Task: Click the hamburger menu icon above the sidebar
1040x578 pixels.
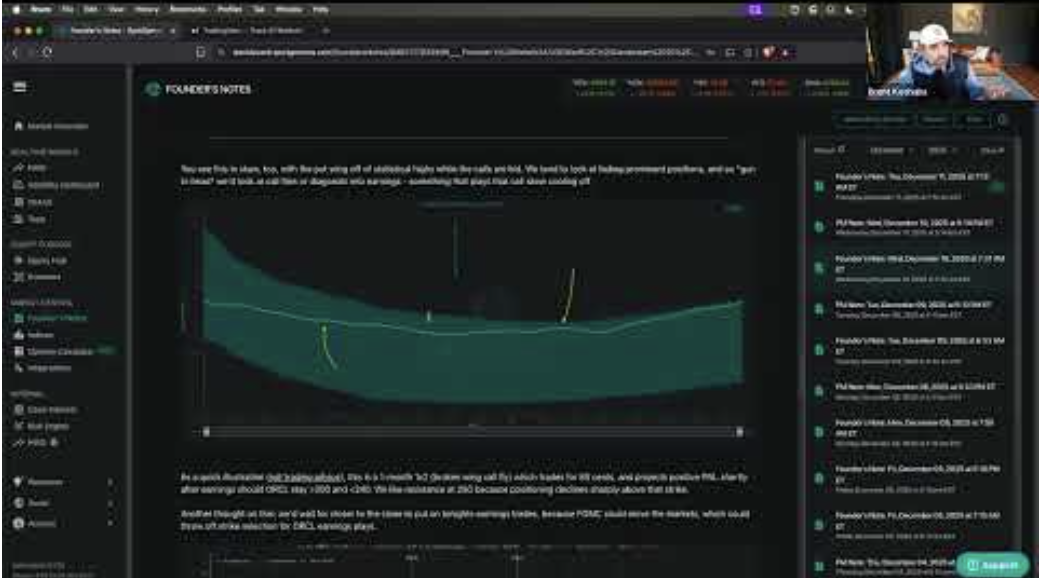Action: coord(19,88)
